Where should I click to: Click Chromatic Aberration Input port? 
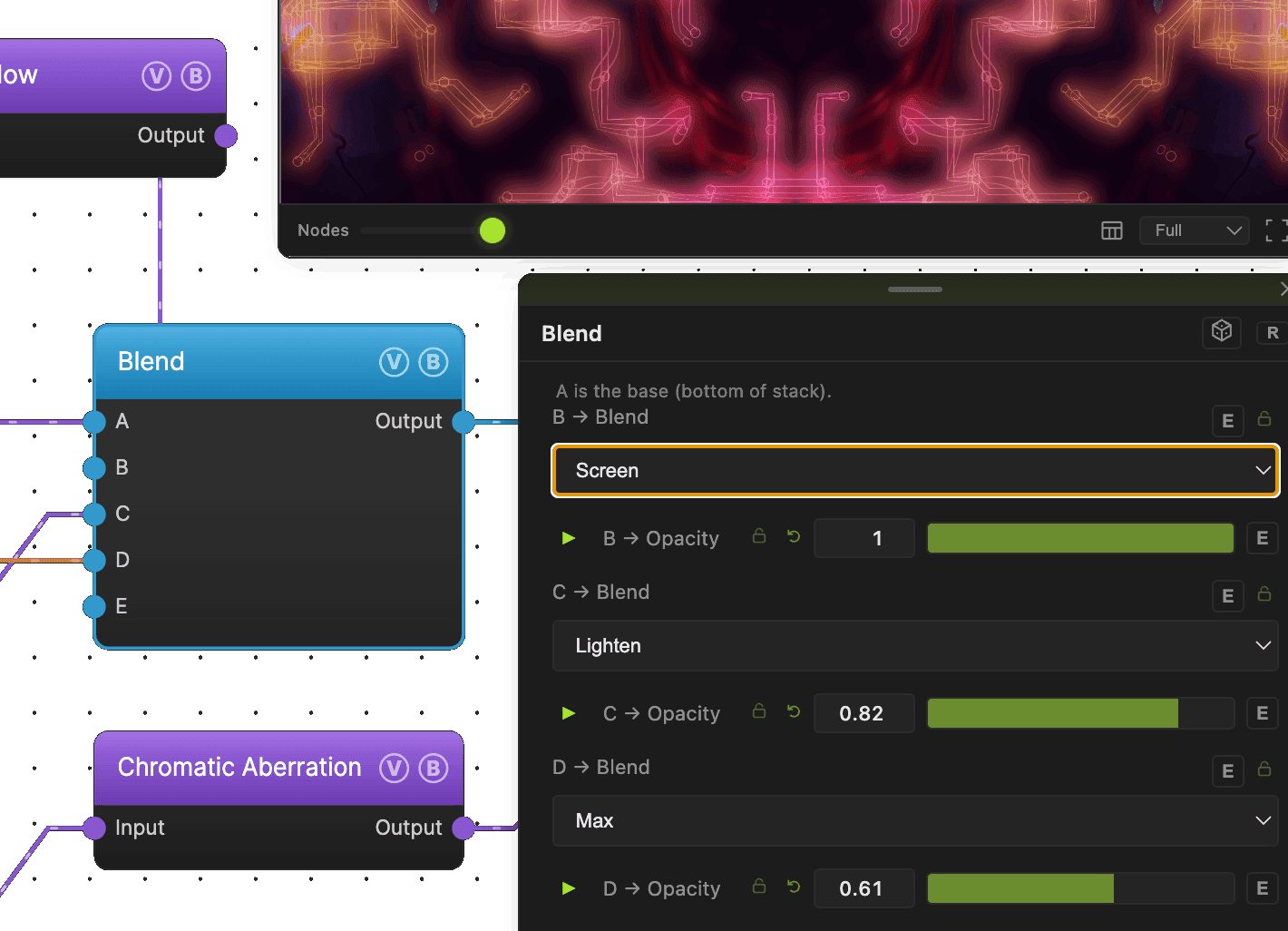pyautogui.click(x=94, y=828)
